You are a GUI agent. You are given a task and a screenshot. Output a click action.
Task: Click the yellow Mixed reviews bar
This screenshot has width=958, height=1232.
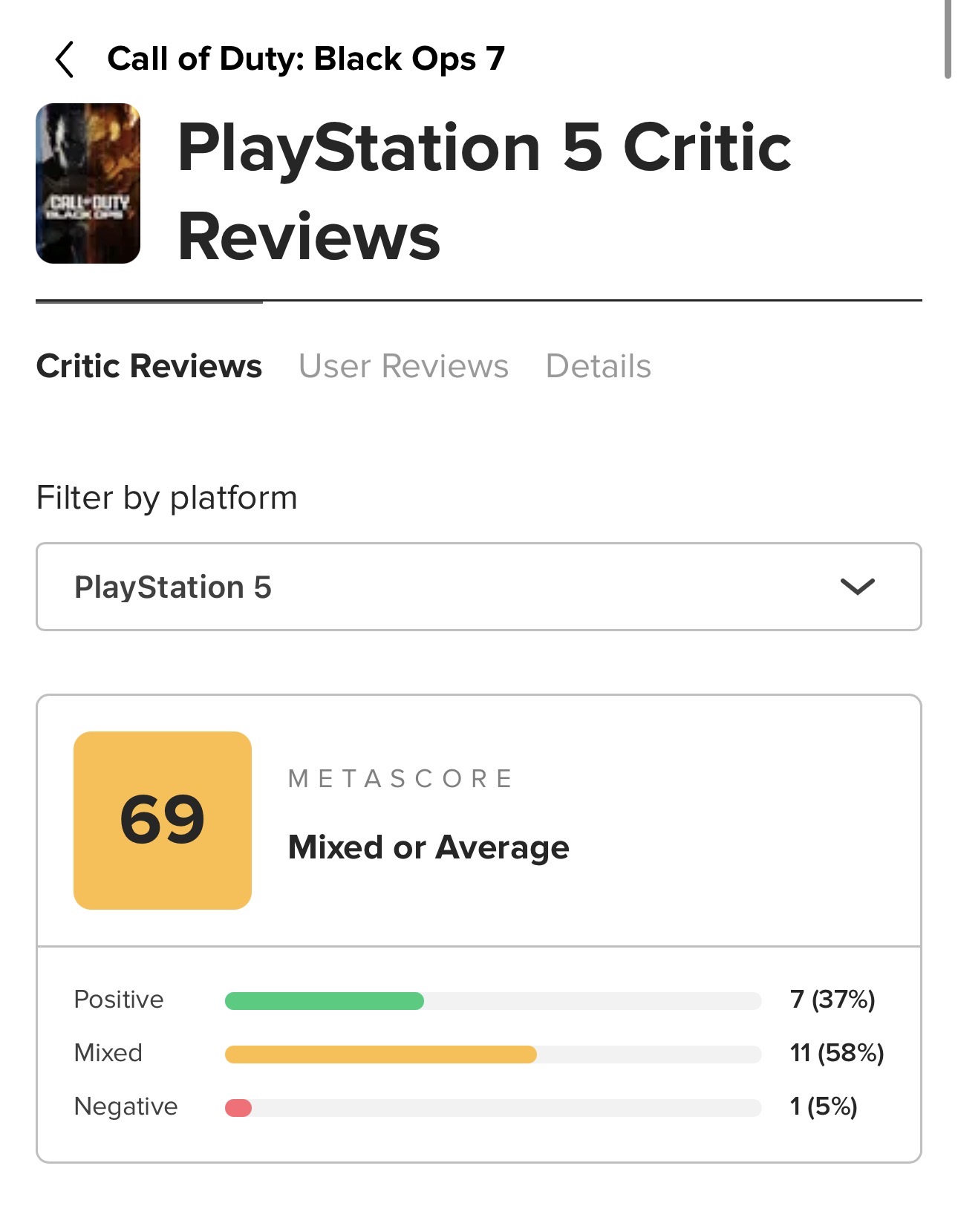click(380, 1055)
